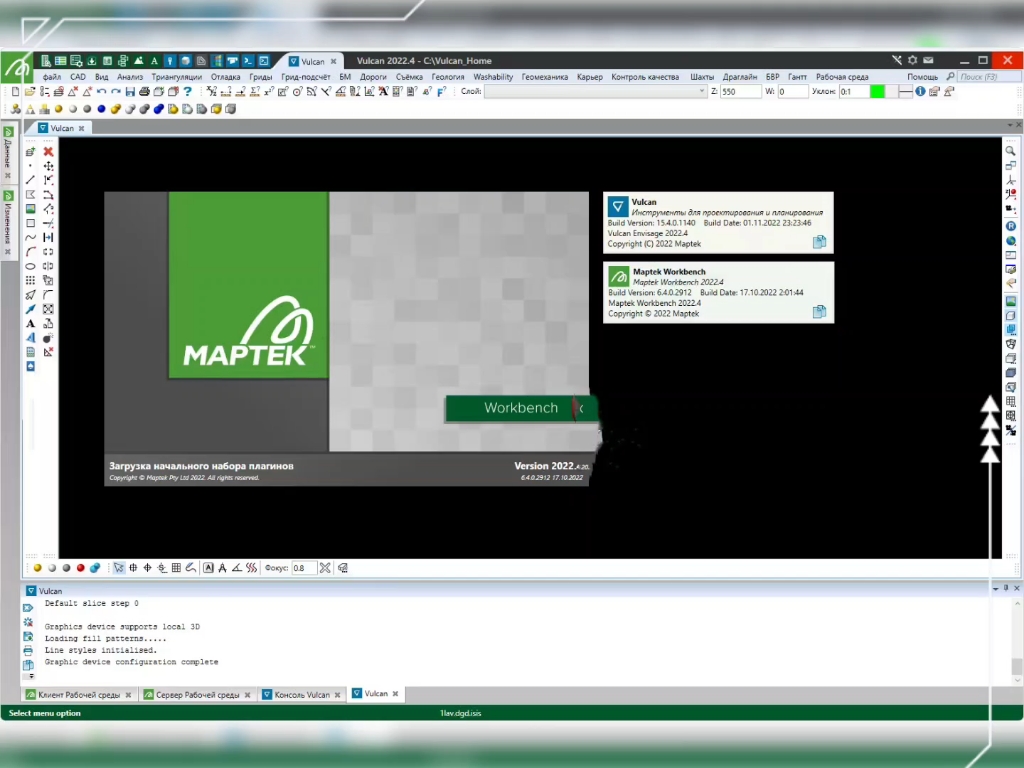Toggle the red point indicator in bottom toolbar
Viewport: 1024px width, 768px height.
click(x=80, y=567)
